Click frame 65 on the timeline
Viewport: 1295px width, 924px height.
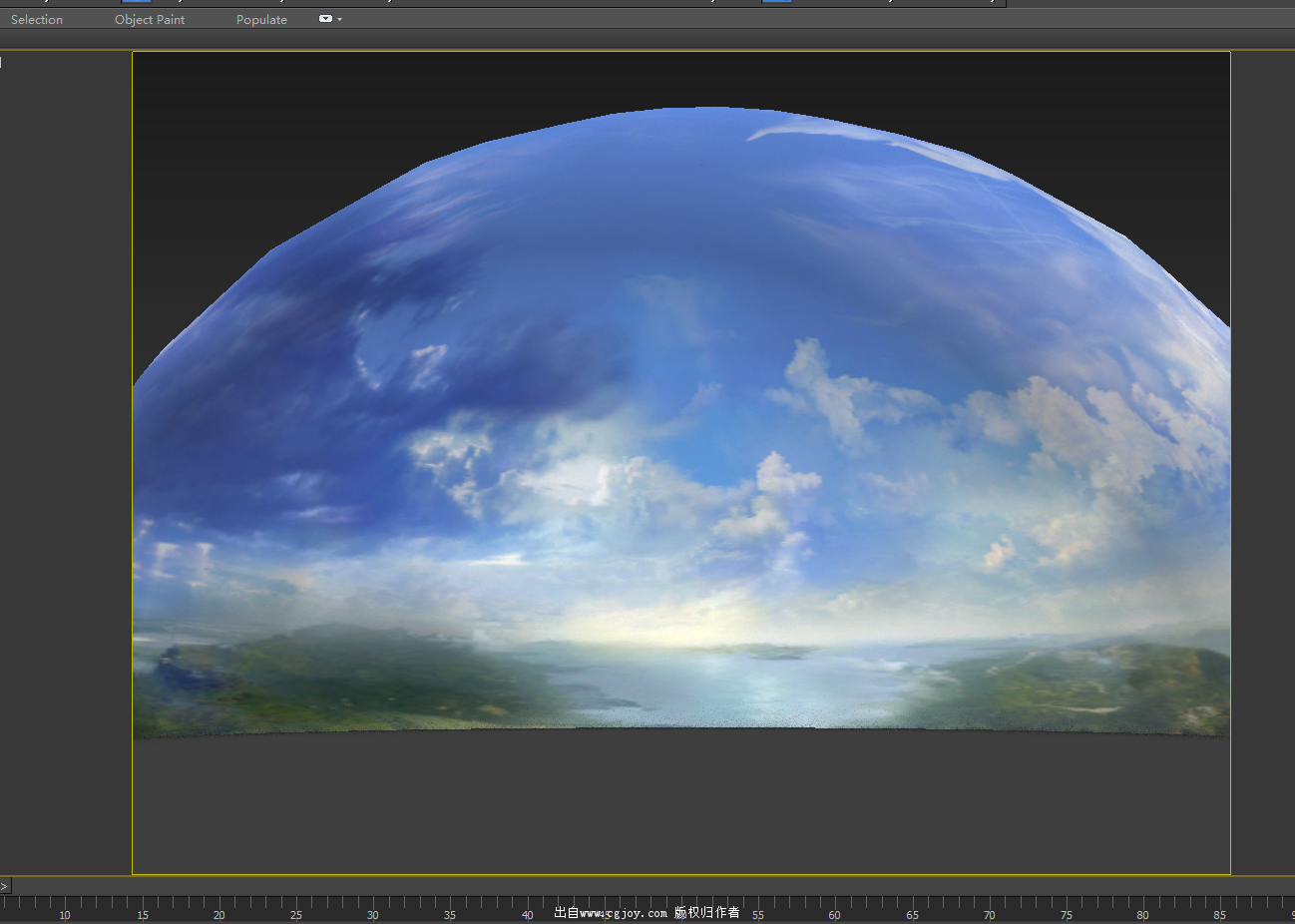[x=913, y=915]
